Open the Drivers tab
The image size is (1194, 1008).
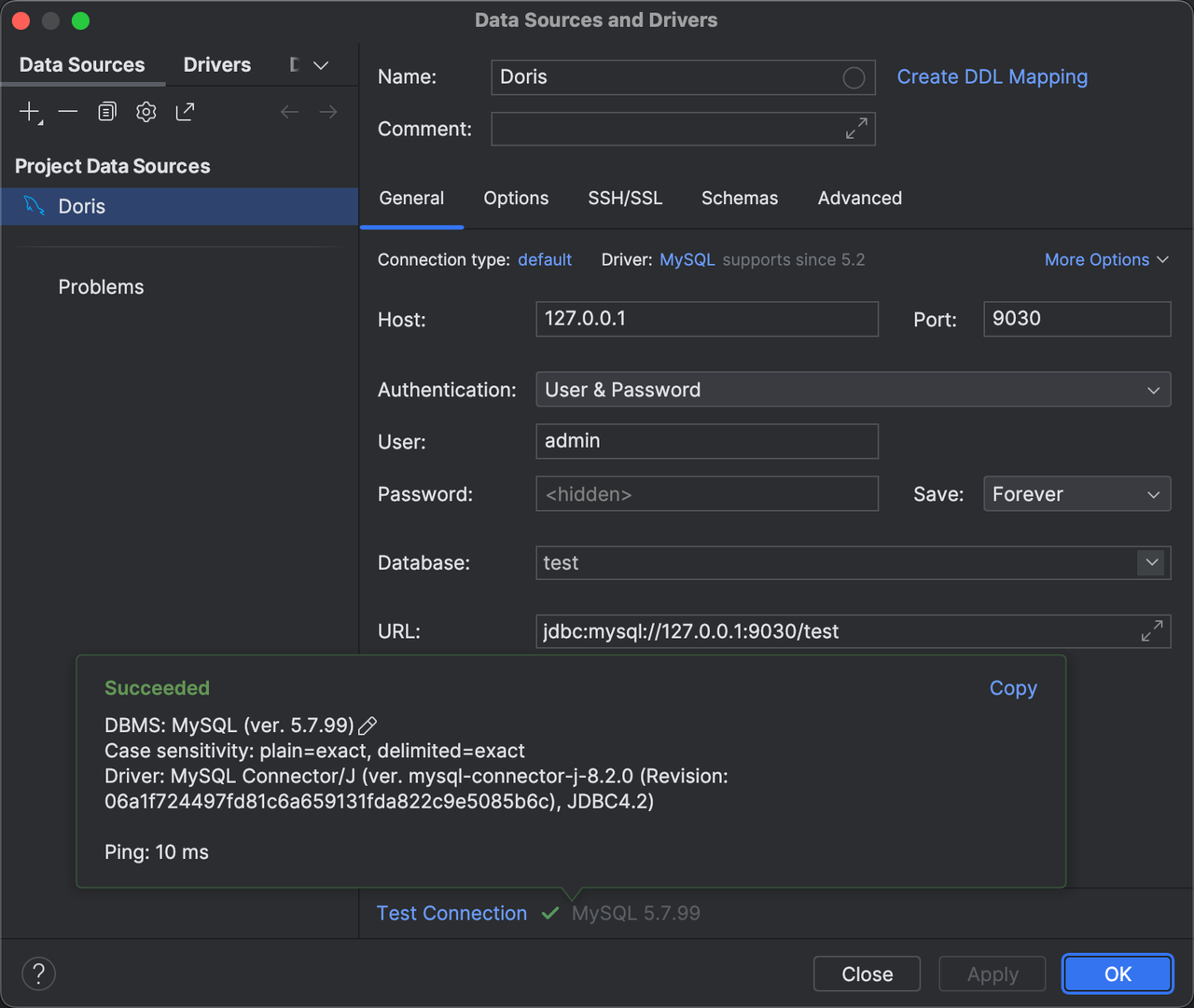pyautogui.click(x=216, y=65)
